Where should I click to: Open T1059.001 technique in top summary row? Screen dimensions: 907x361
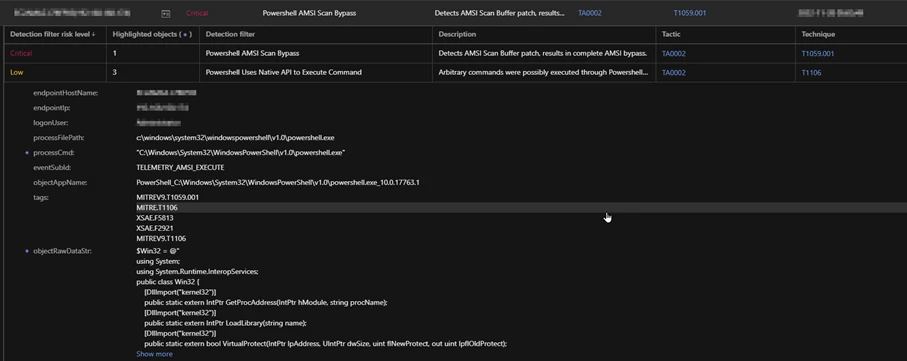[x=690, y=13]
